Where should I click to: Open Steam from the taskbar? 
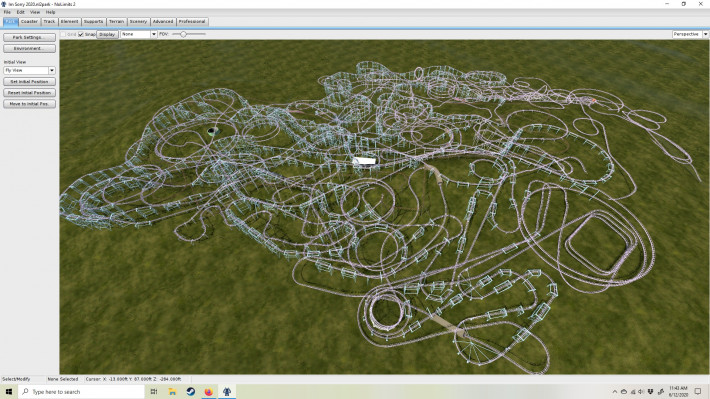click(191, 392)
